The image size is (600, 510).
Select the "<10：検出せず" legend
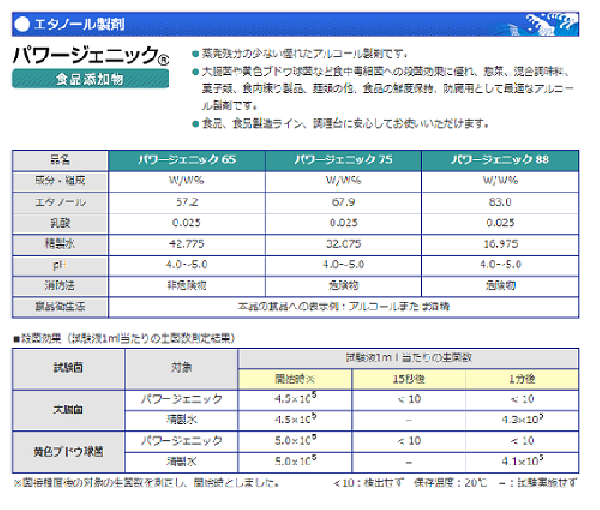pyautogui.click(x=368, y=483)
